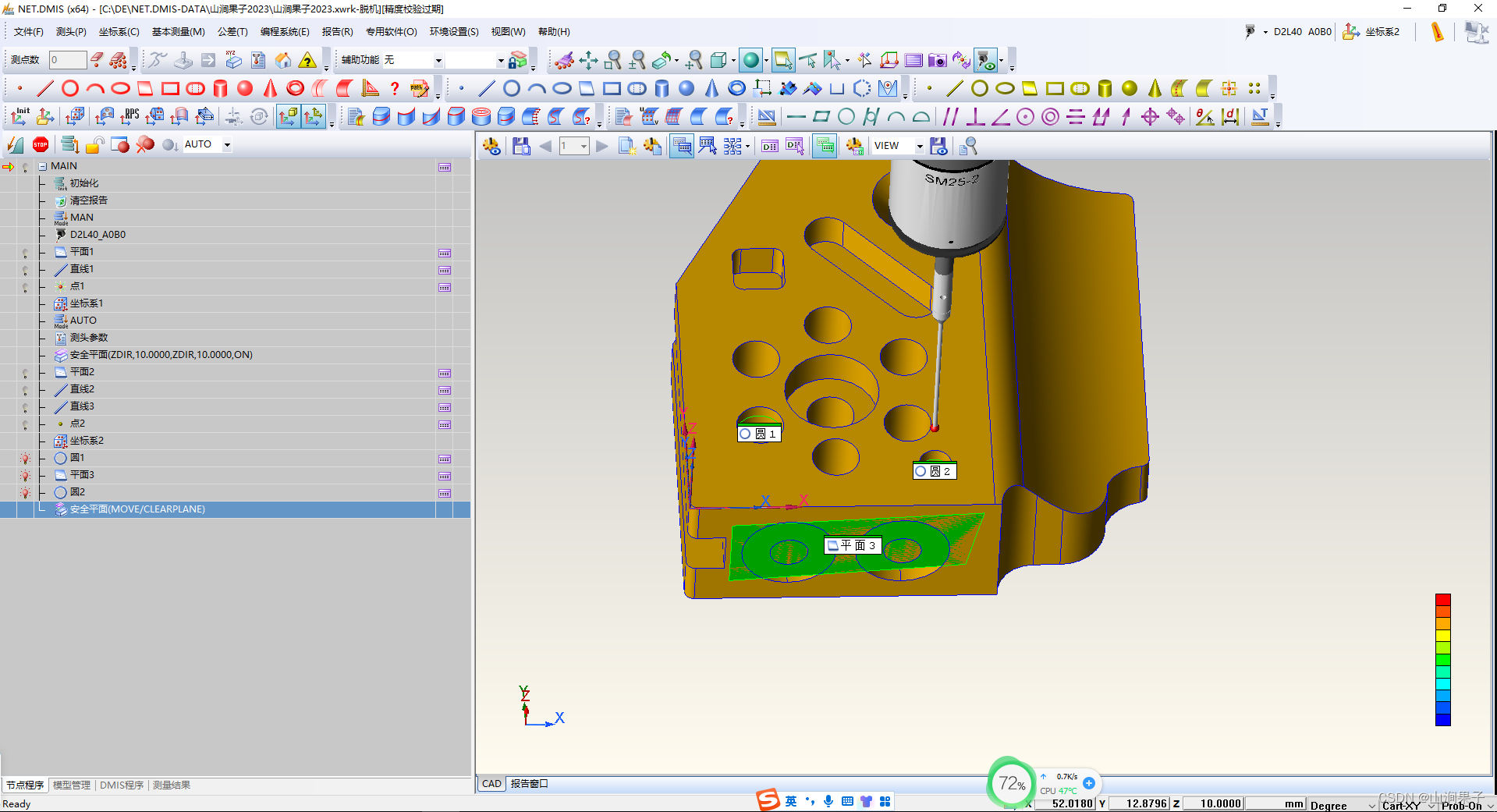Click the unlock padlock icon in program toolbar
The height and width of the screenshot is (812, 1497).
click(x=95, y=144)
